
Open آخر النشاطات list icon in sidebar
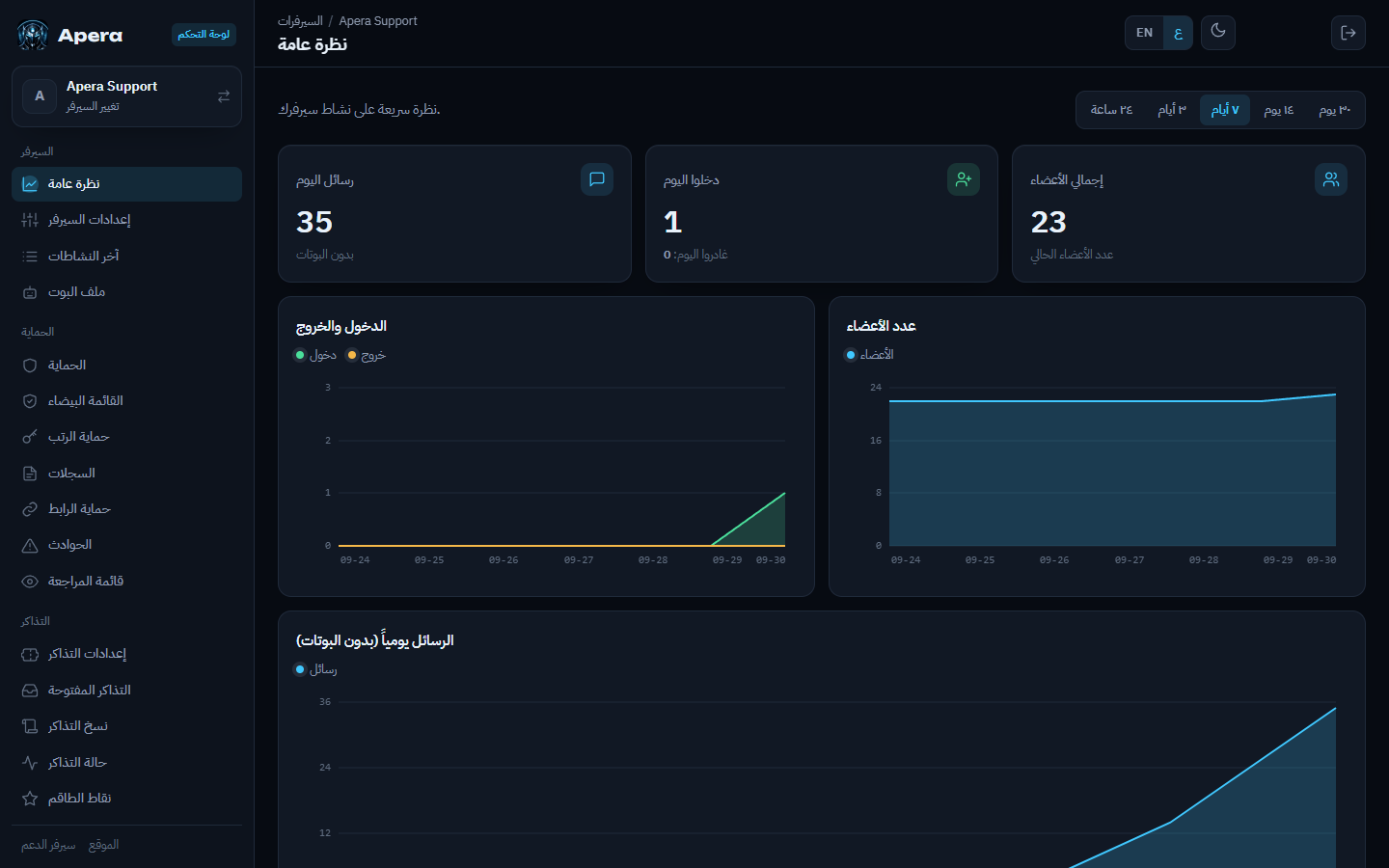pyautogui.click(x=30, y=257)
